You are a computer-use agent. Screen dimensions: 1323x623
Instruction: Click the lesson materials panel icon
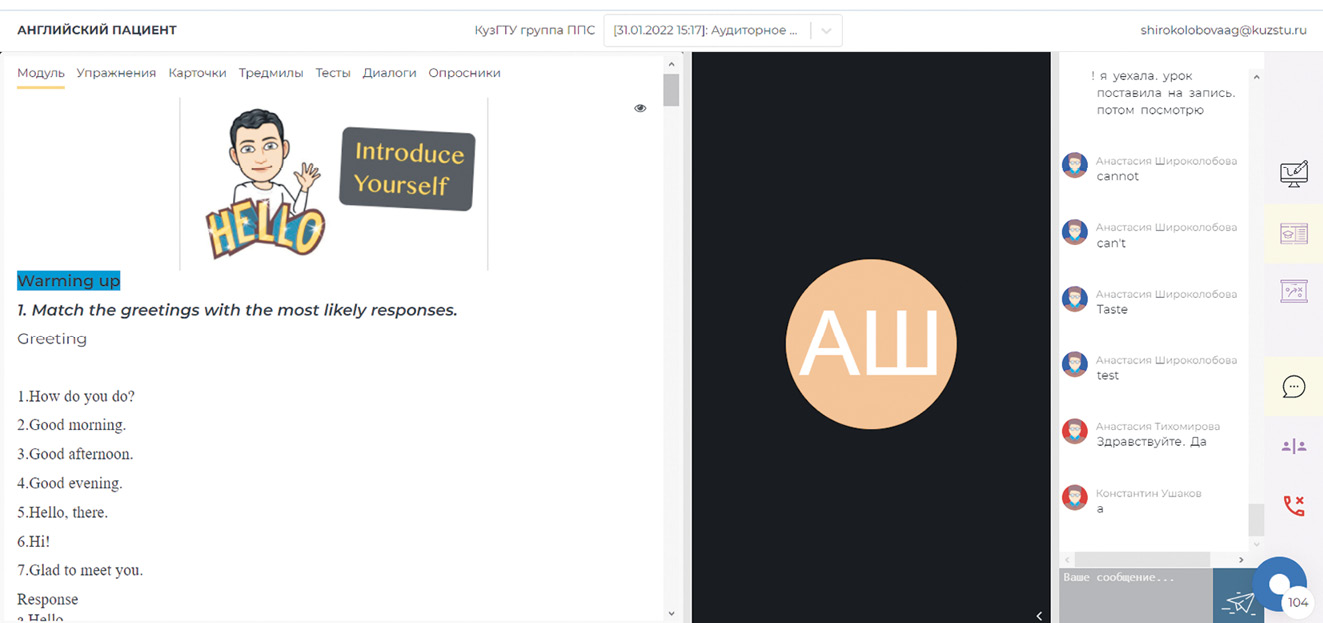coord(1294,233)
